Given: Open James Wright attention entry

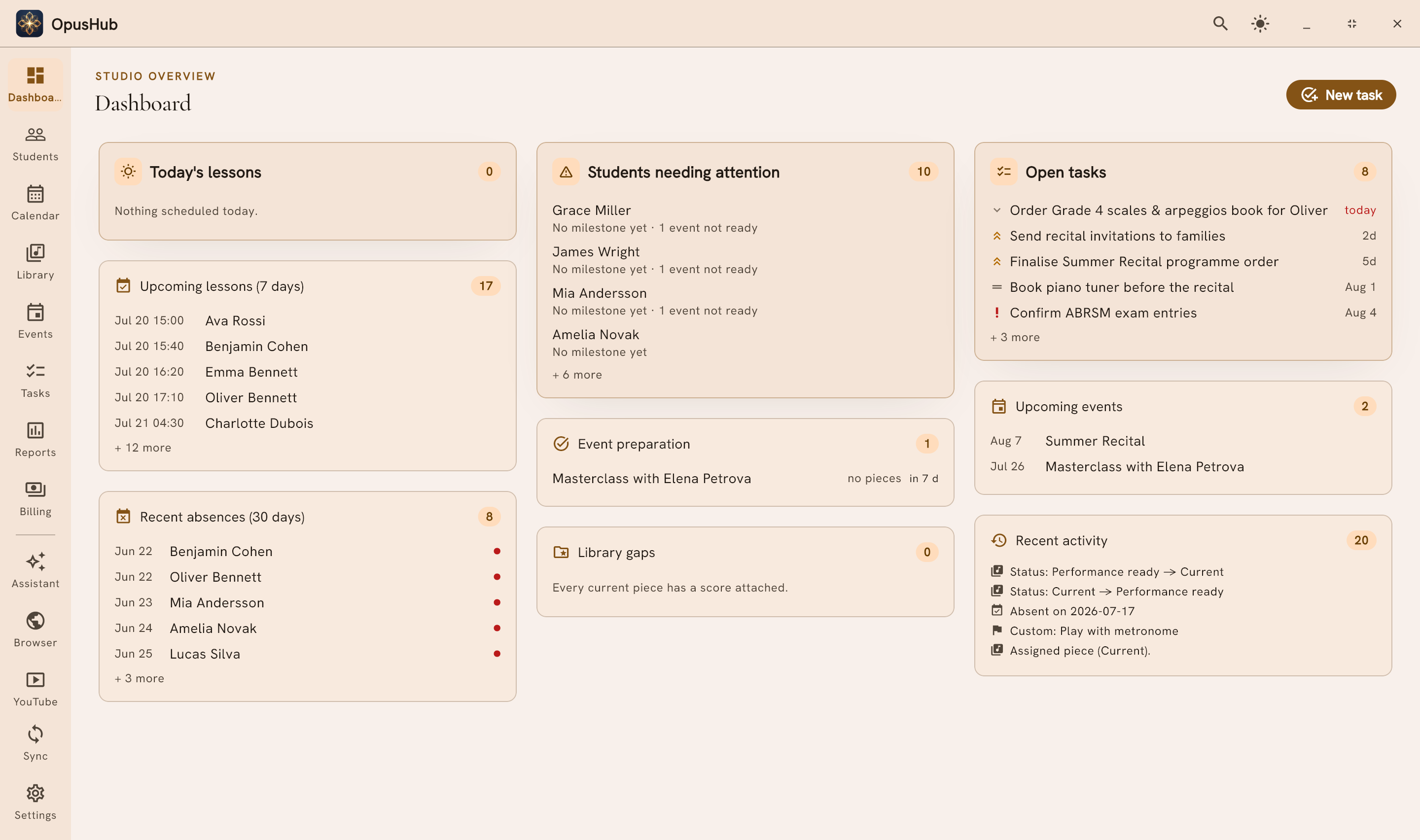Looking at the screenshot, I should click(x=745, y=260).
